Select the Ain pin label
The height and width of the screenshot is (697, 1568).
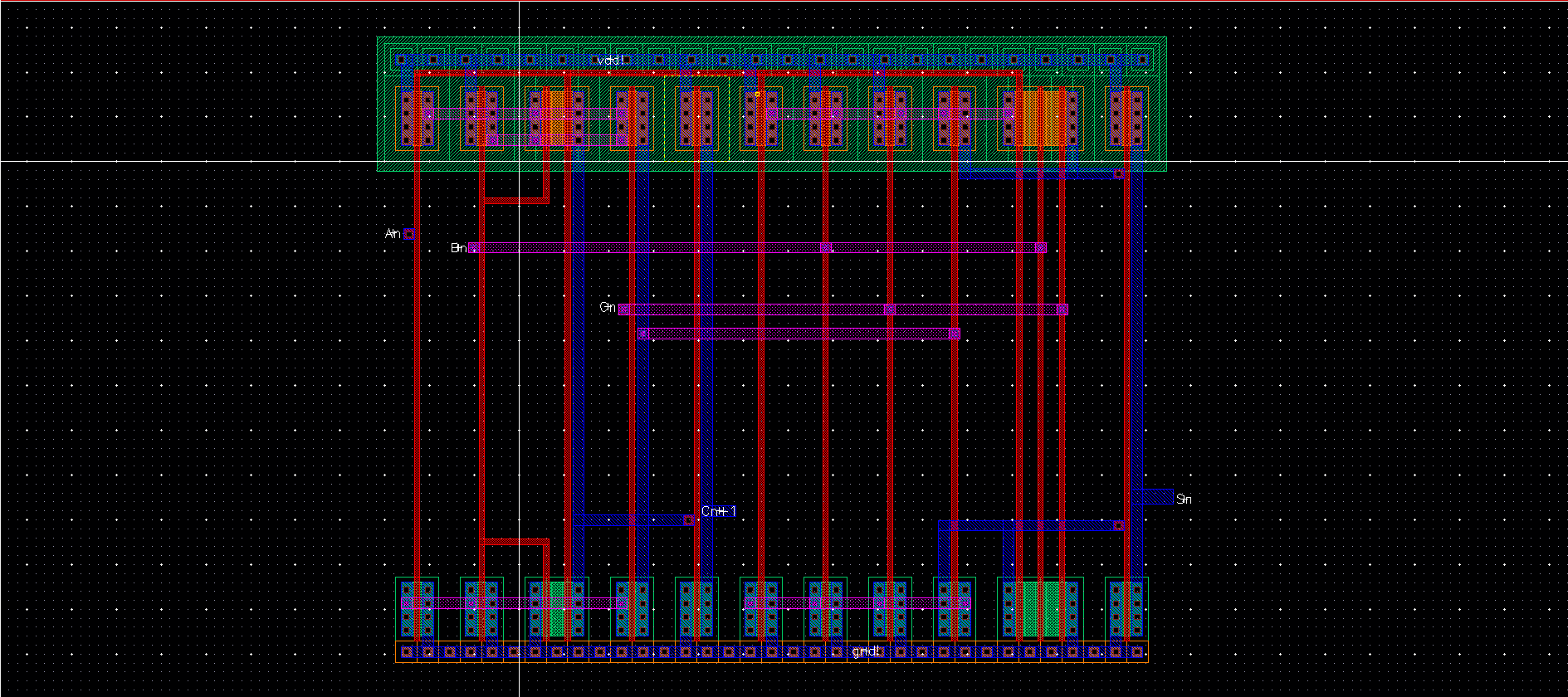point(393,234)
